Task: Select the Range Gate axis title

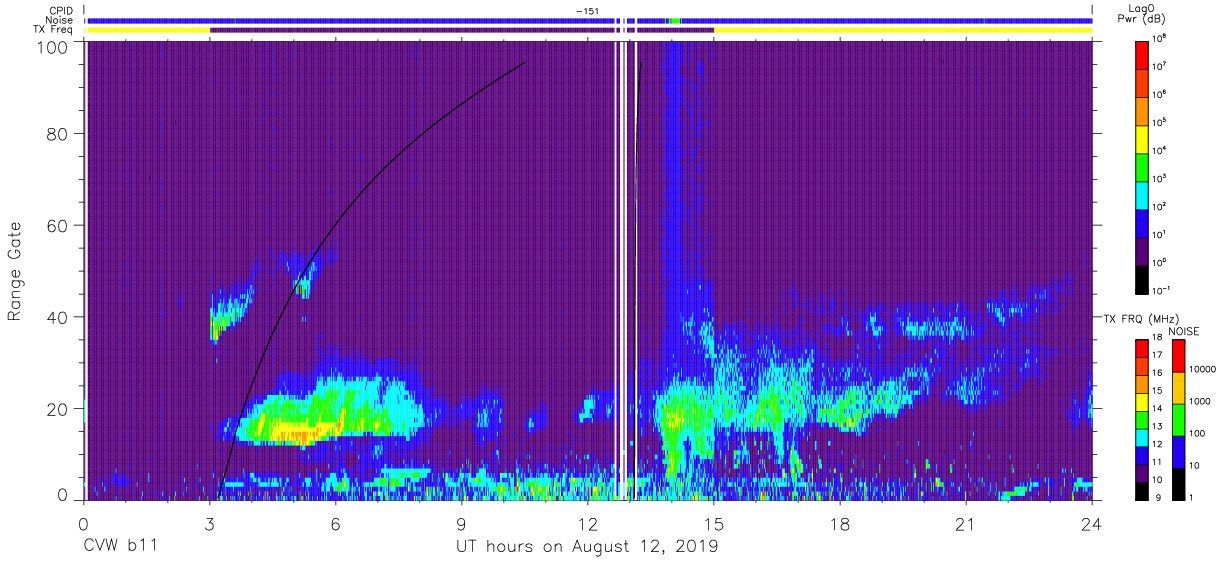Action: (15, 270)
